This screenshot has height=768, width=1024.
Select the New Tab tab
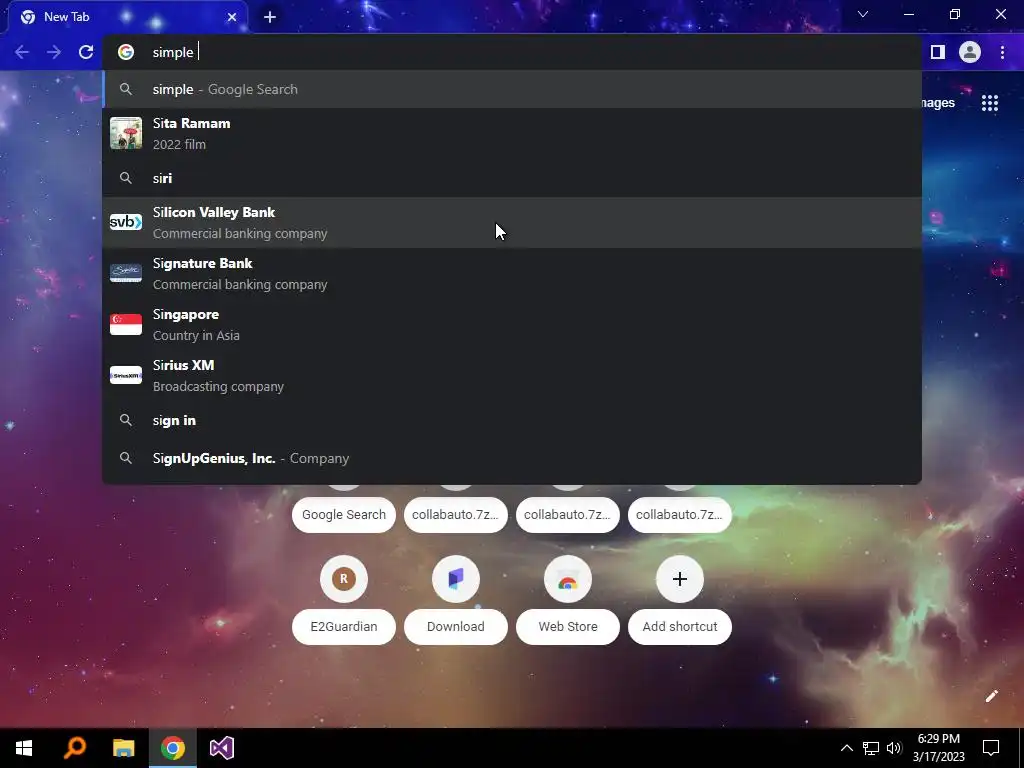tap(127, 17)
